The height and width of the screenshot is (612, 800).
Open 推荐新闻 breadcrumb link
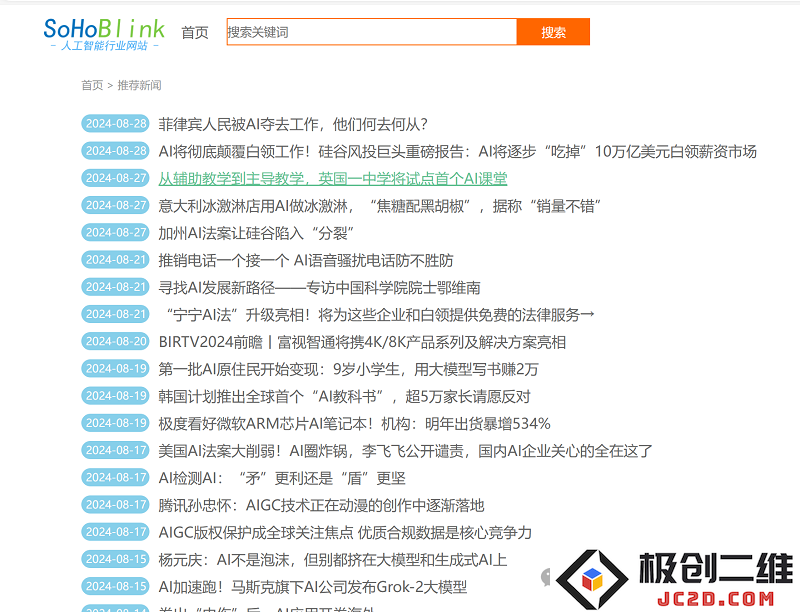coord(139,85)
